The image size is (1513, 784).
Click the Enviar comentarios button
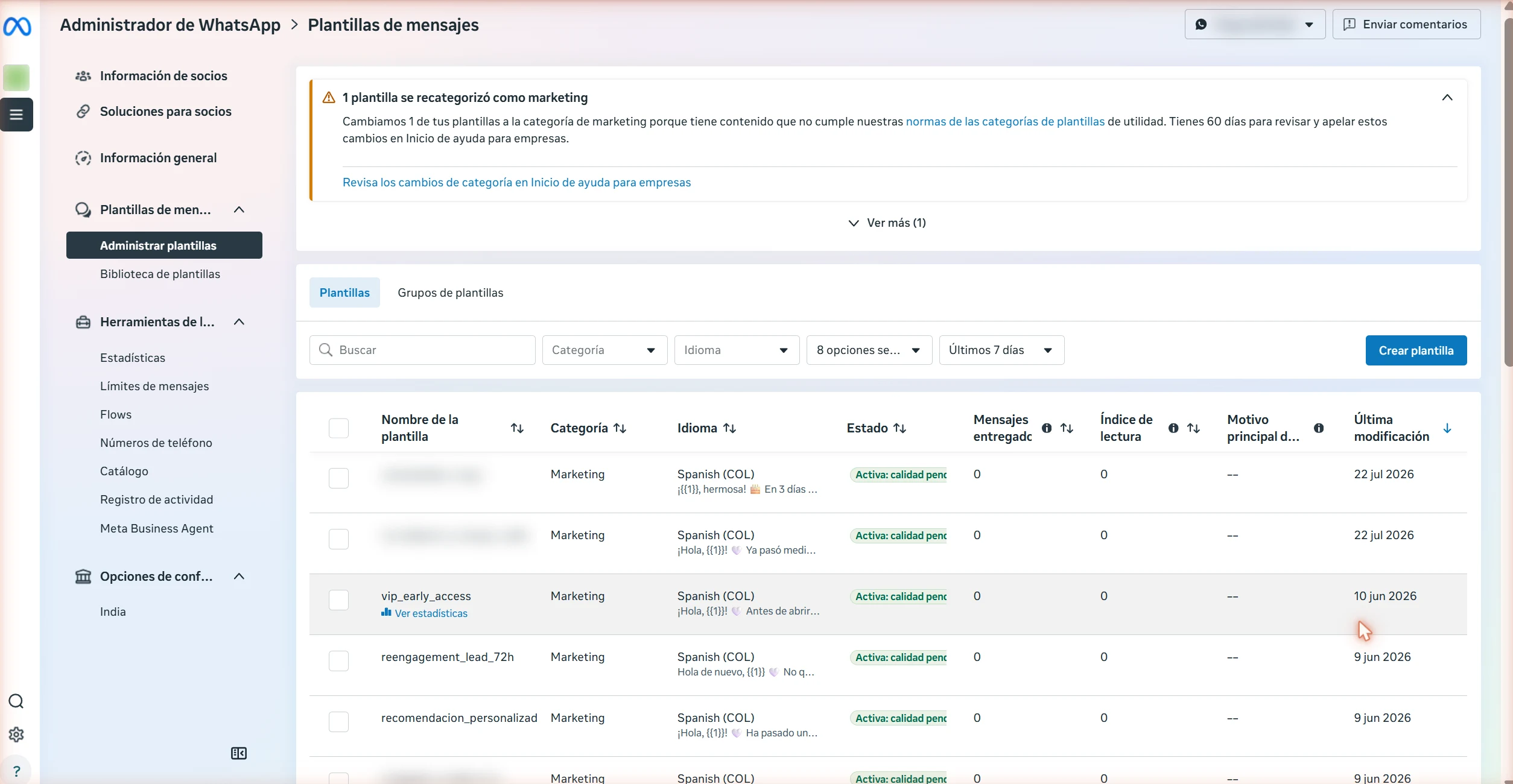click(1406, 24)
